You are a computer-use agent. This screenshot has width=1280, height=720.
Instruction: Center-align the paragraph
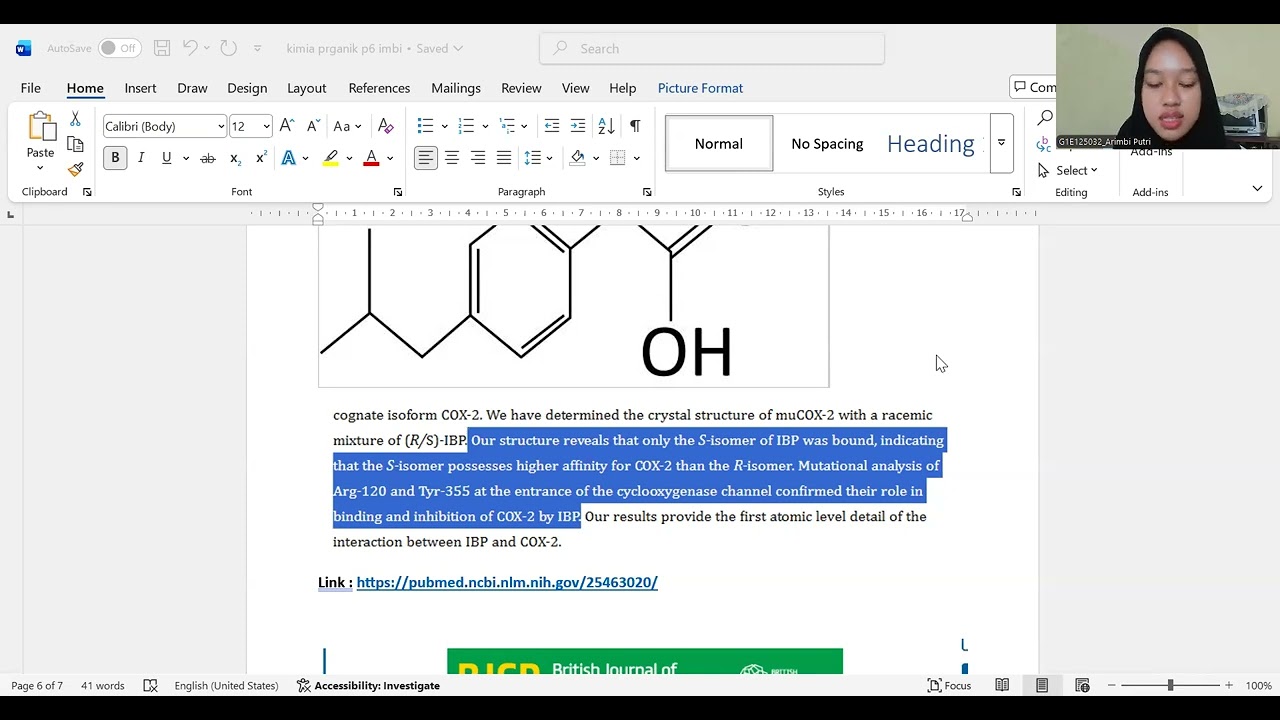click(x=452, y=158)
